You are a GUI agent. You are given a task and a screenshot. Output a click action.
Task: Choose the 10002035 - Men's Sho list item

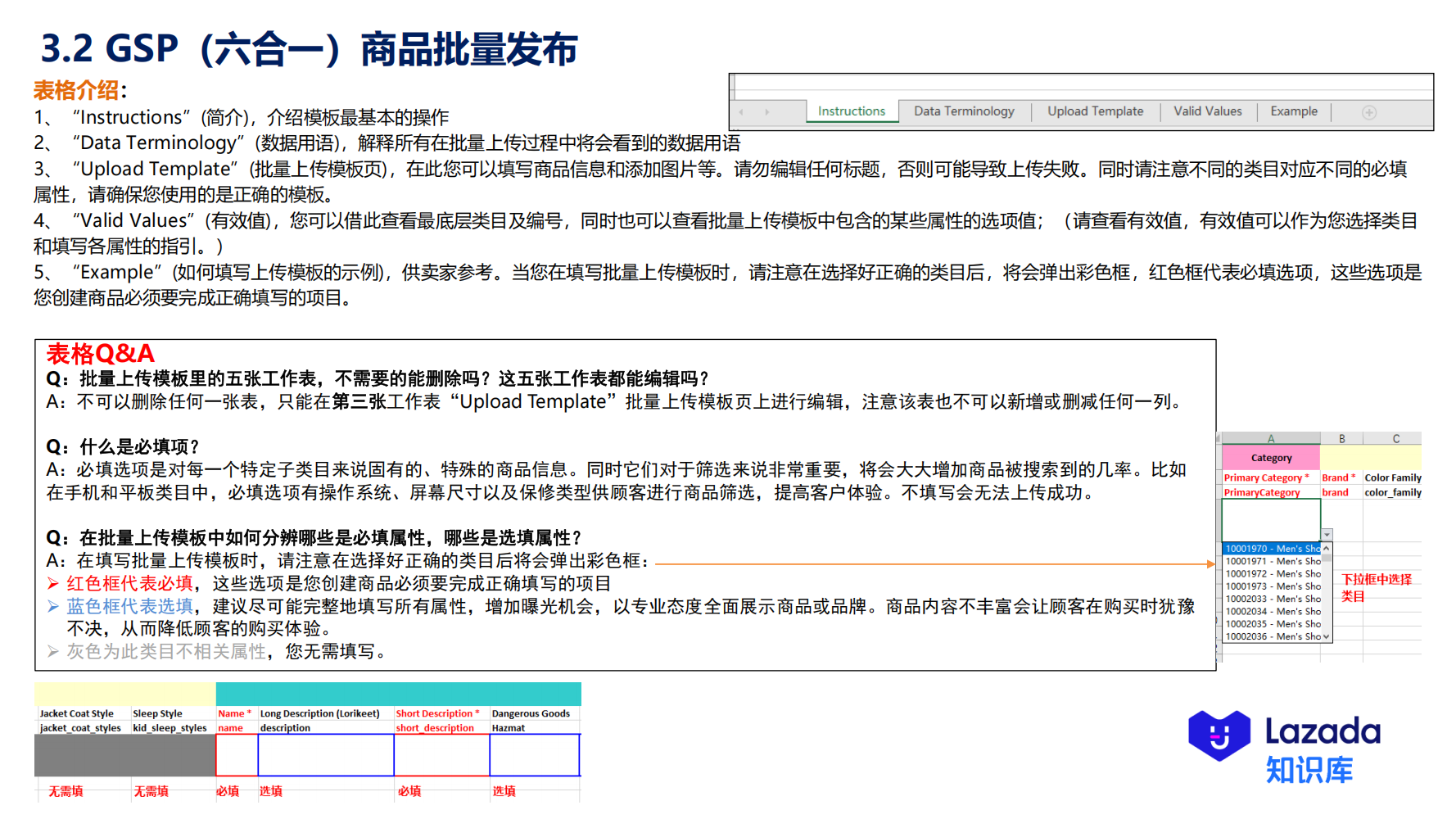pyautogui.click(x=1272, y=624)
